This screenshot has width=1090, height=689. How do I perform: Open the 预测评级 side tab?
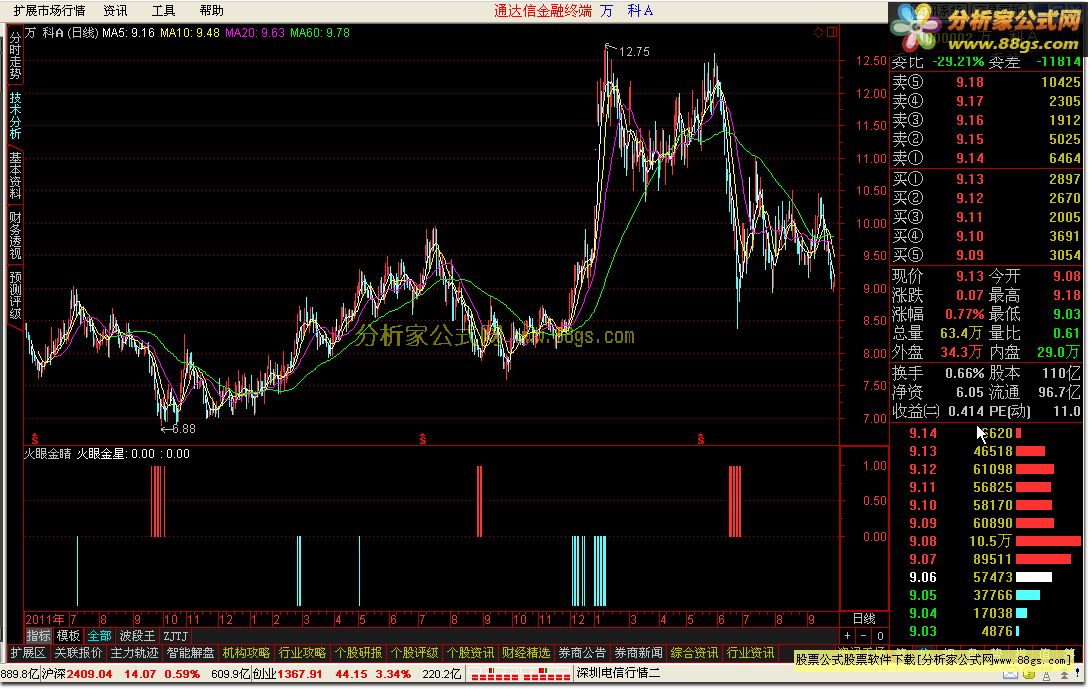pyautogui.click(x=15, y=295)
